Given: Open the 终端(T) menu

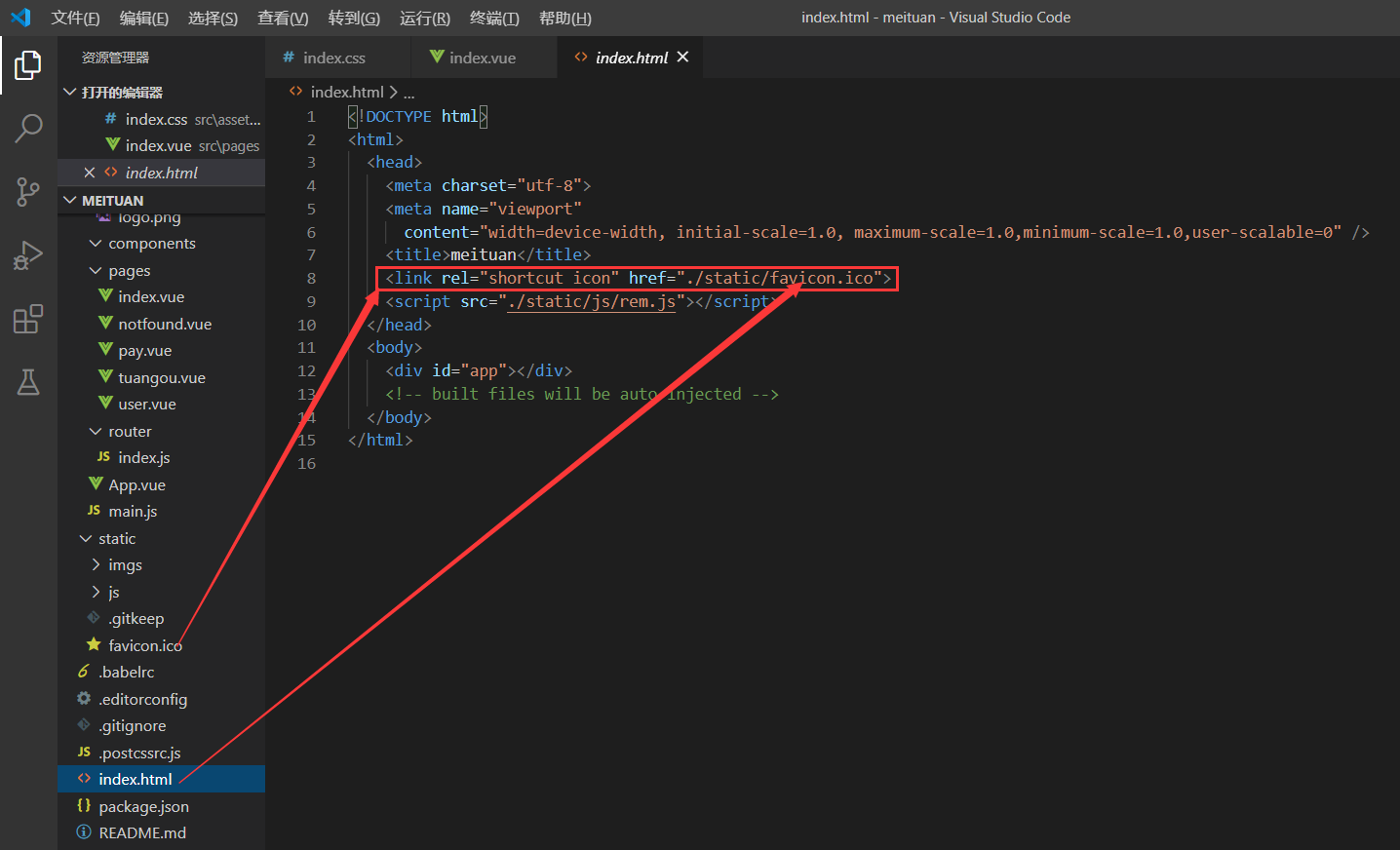Looking at the screenshot, I should pyautogui.click(x=494, y=18).
